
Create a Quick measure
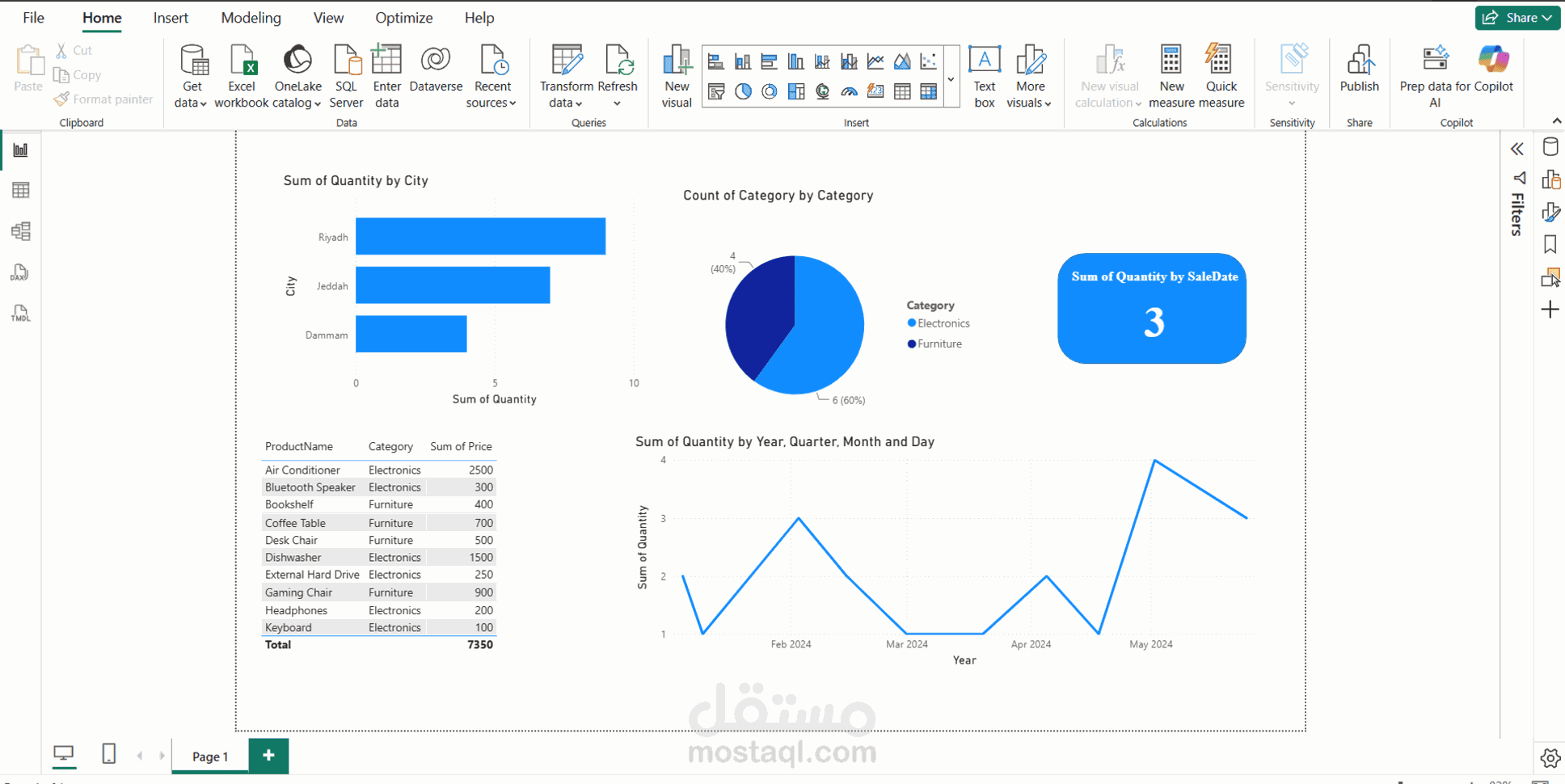coord(1221,77)
